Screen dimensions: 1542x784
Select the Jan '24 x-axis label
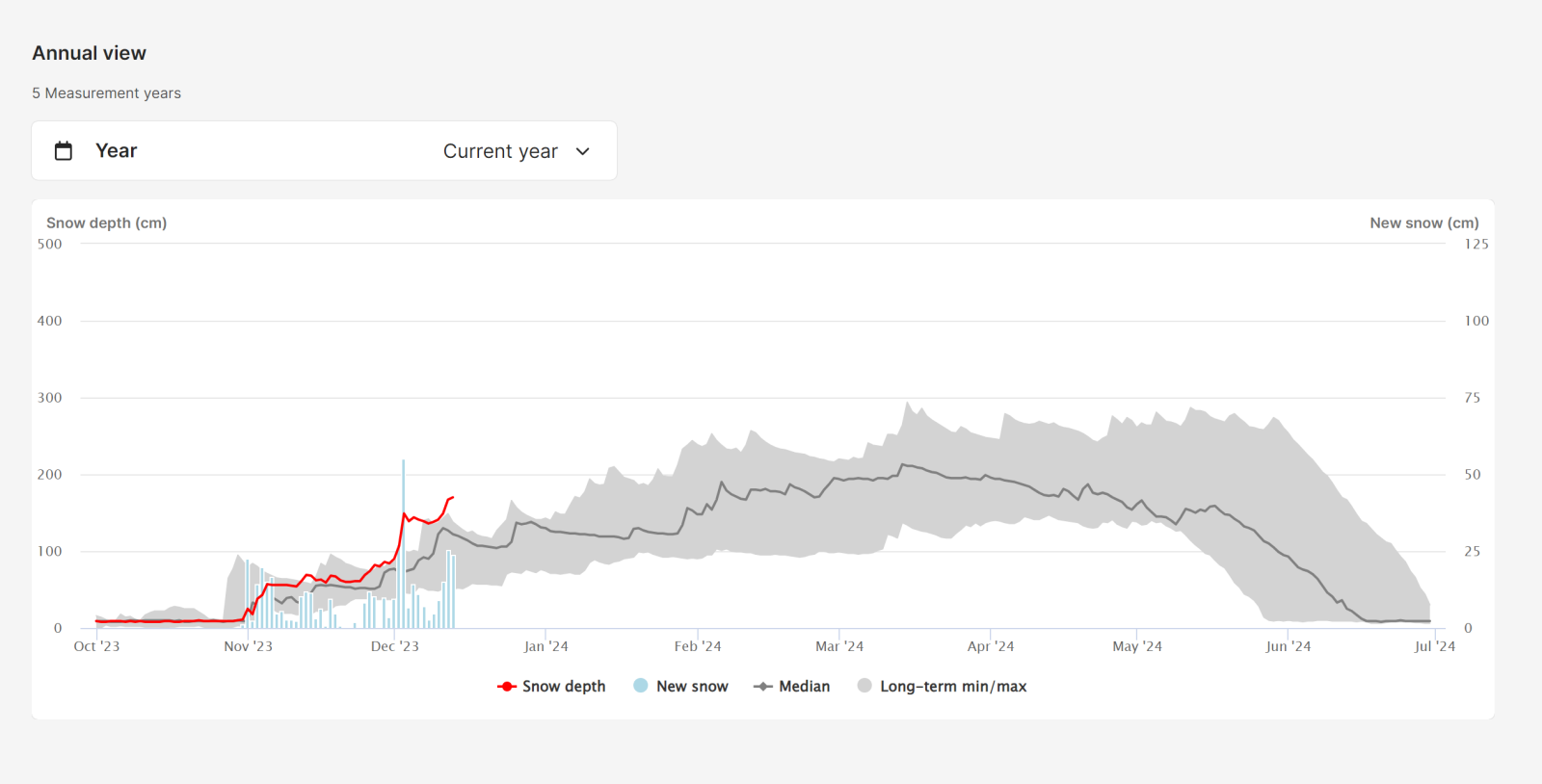pos(545,646)
